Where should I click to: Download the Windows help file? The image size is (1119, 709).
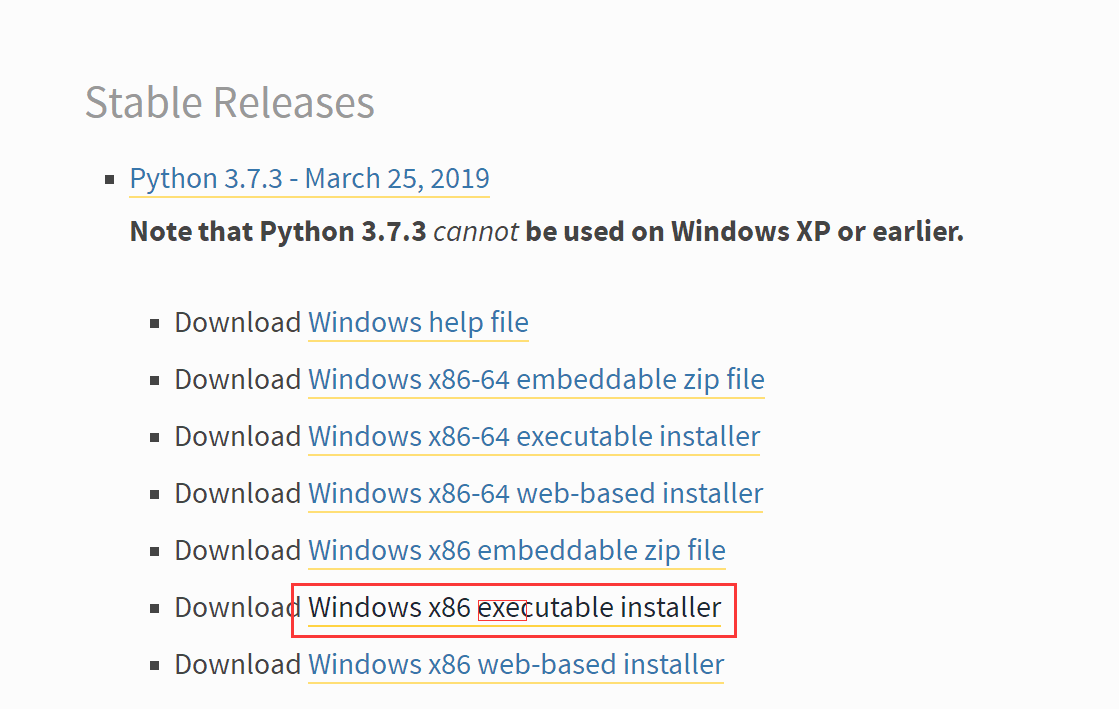(418, 323)
